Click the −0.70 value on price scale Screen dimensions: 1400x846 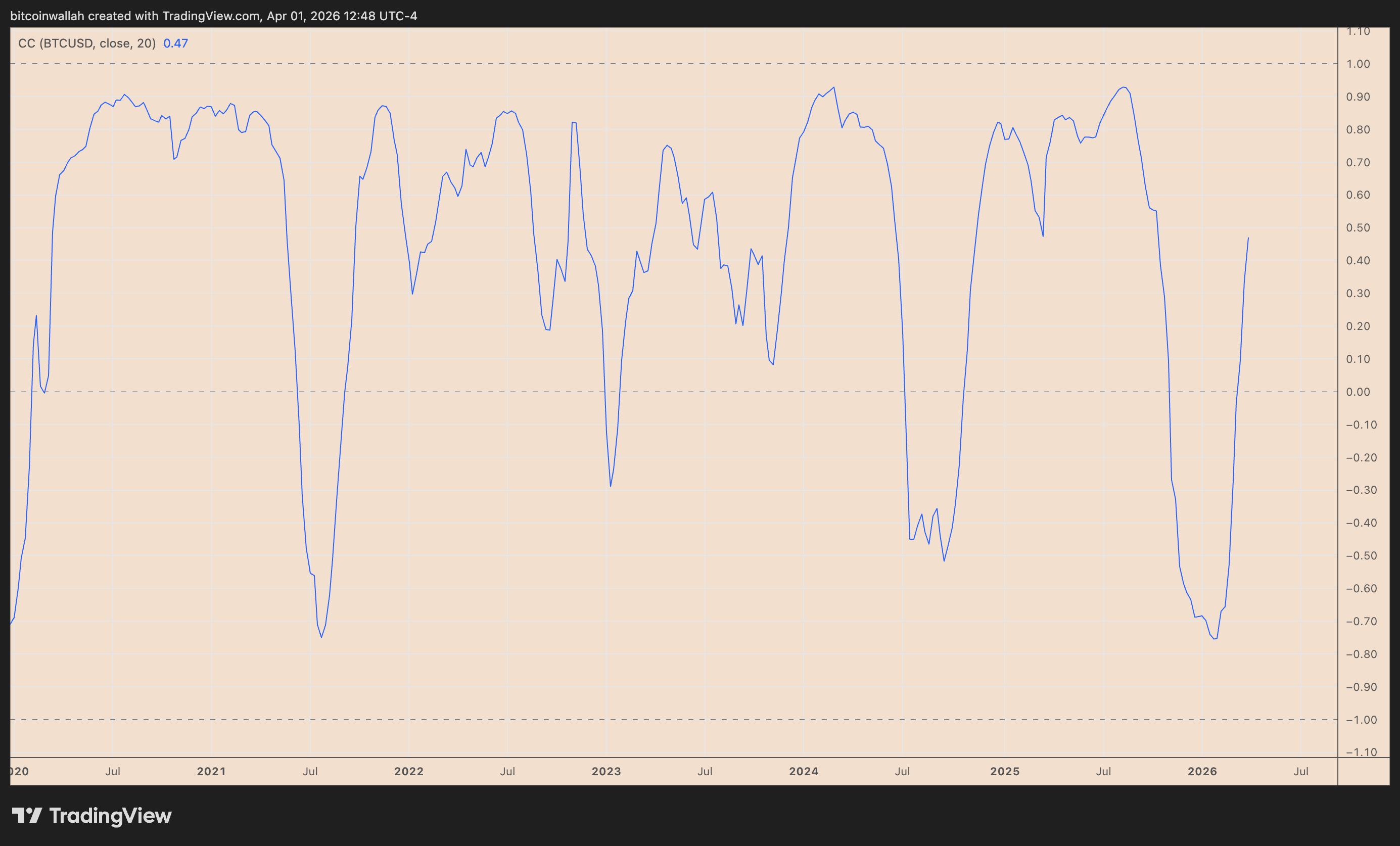point(1362,622)
